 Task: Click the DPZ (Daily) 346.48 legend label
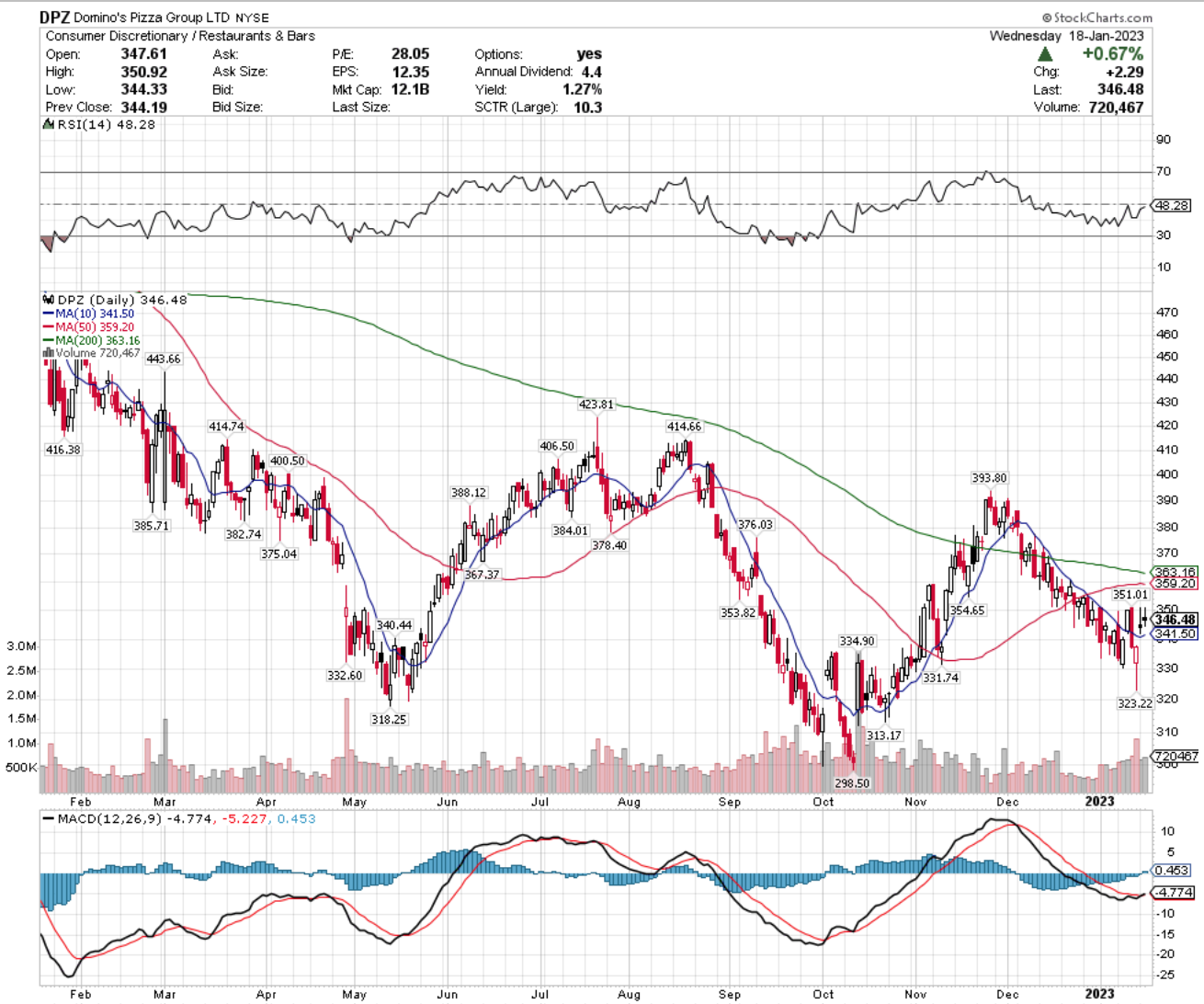116,300
